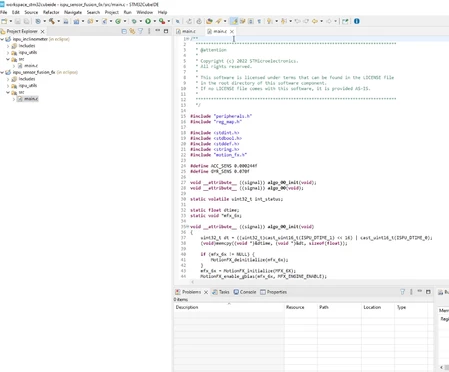The width and height of the screenshot is (449, 372).
Task: Open the Build hammer dropdown arrow
Action: tap(58, 21)
